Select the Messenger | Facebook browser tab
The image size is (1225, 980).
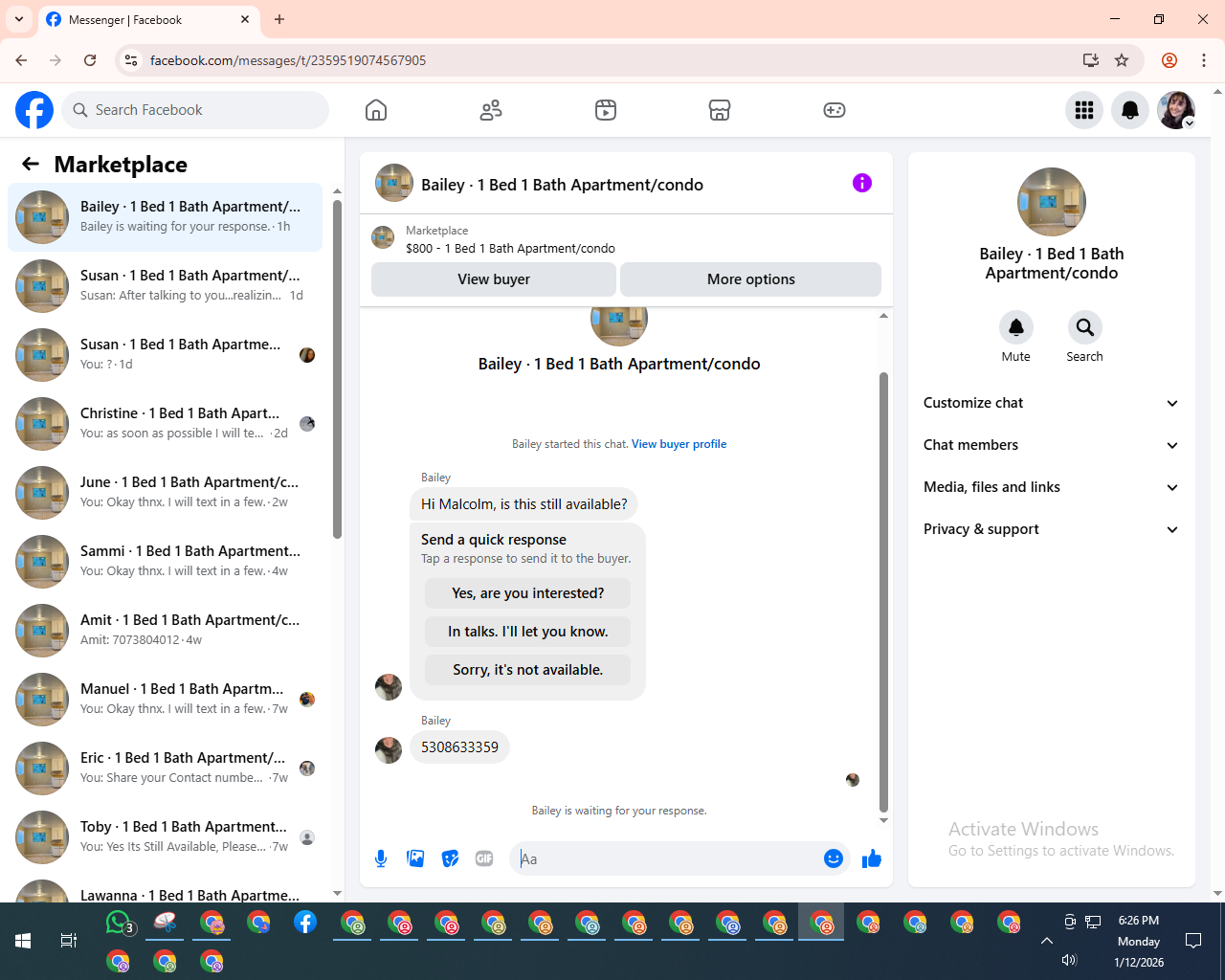click(x=148, y=19)
